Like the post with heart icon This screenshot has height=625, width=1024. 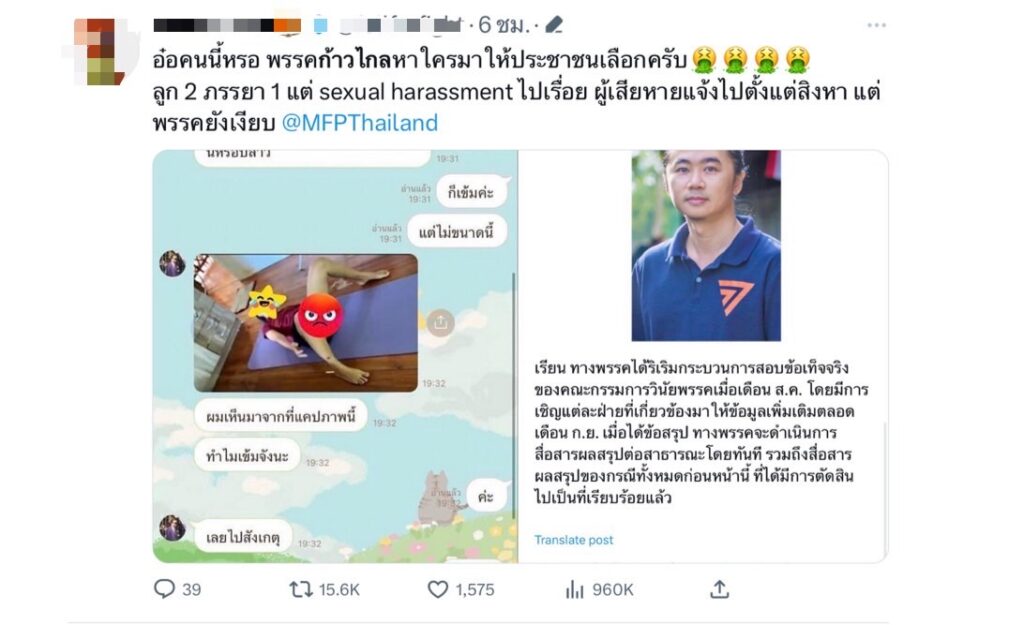tap(438, 590)
